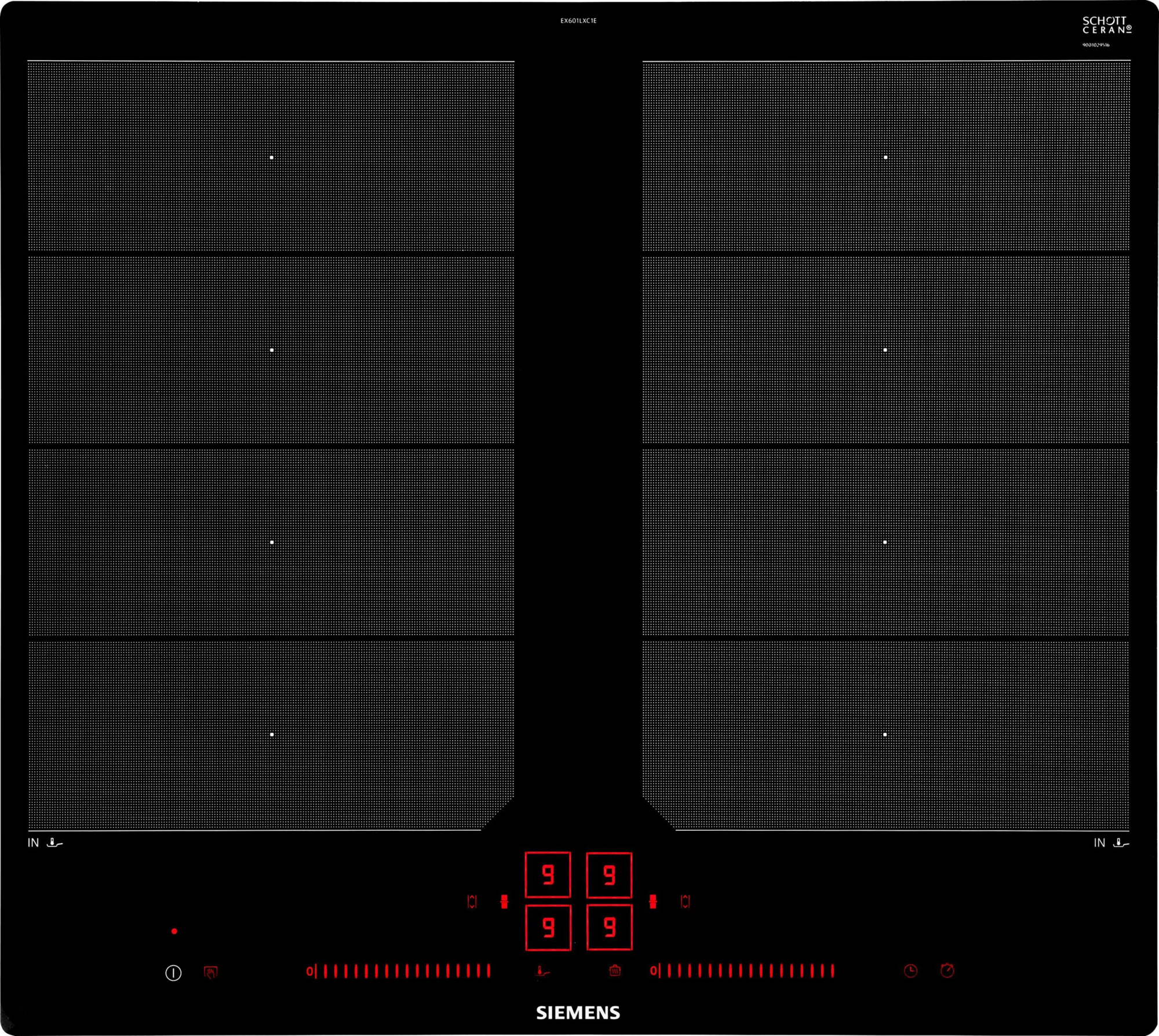Set left power slider to zero

[311, 971]
